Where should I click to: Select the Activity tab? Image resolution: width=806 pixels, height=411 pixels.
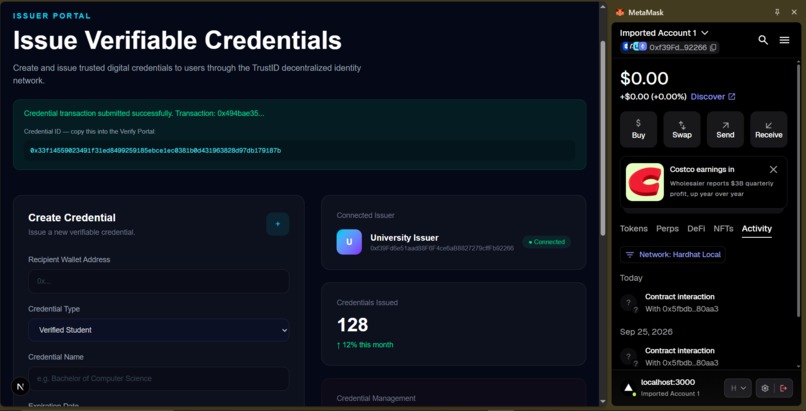point(757,229)
